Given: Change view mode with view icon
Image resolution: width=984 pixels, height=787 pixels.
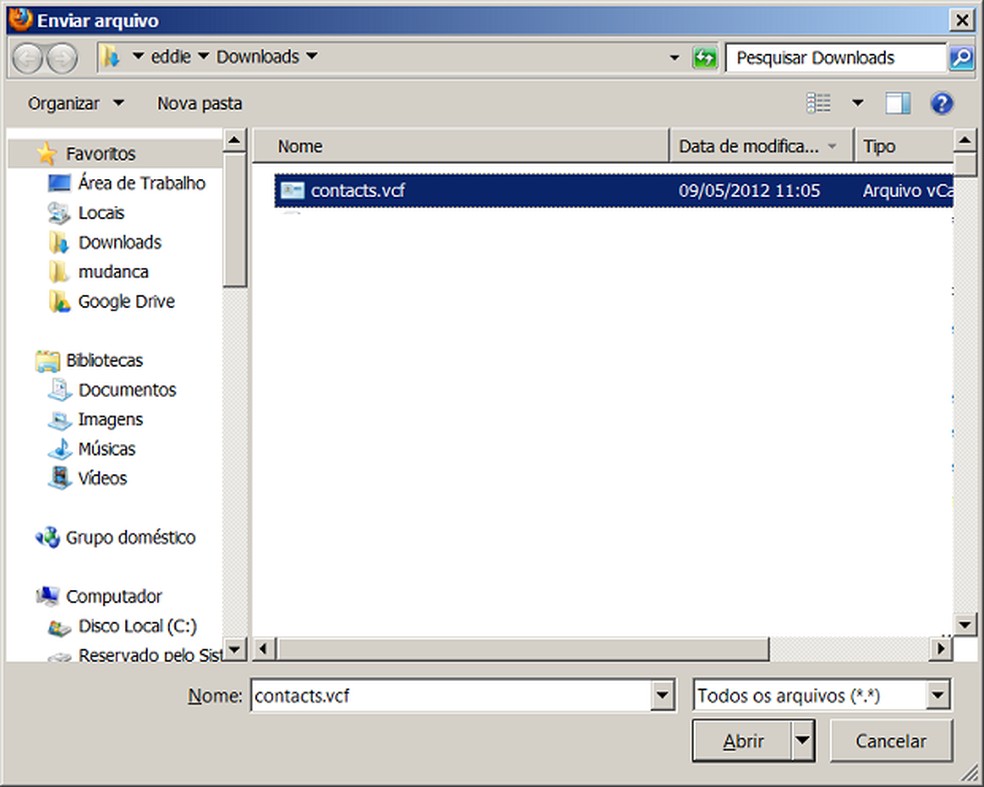Looking at the screenshot, I should (818, 103).
